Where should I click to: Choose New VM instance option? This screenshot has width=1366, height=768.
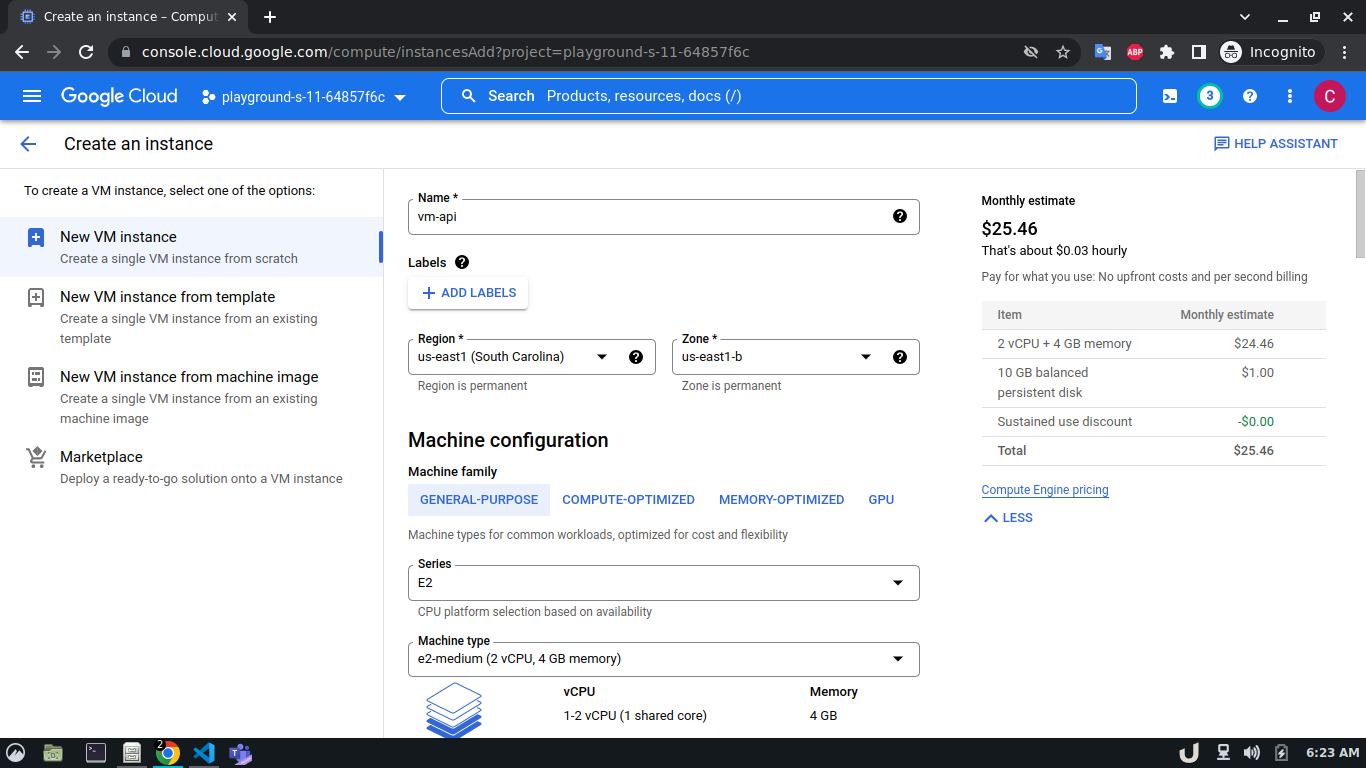click(x=191, y=247)
